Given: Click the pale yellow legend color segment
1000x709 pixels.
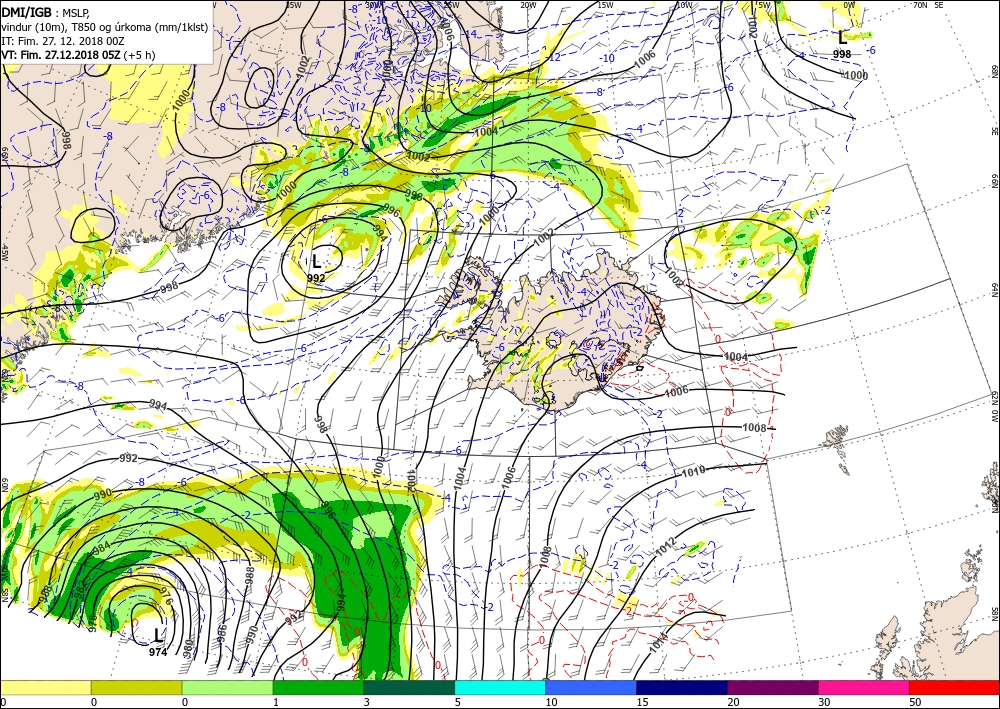Looking at the screenshot, I should coord(45,687).
